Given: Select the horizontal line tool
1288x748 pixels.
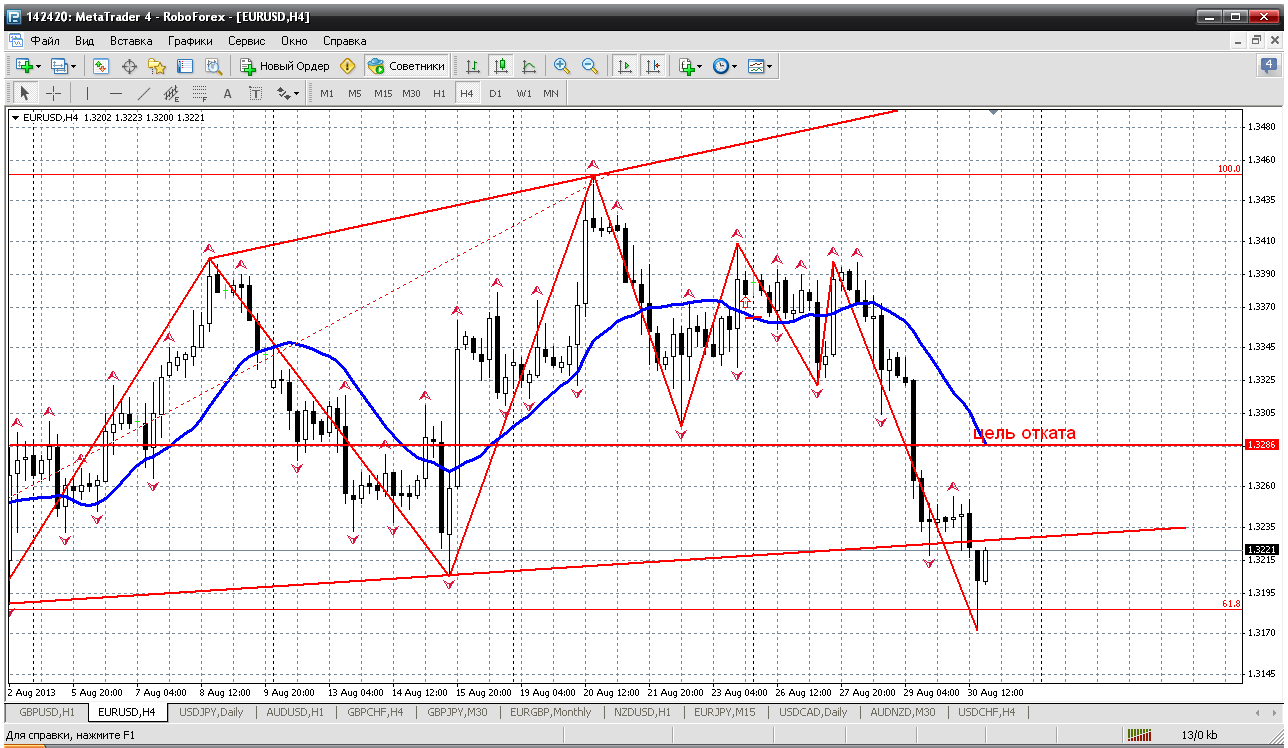Looking at the screenshot, I should [x=115, y=93].
